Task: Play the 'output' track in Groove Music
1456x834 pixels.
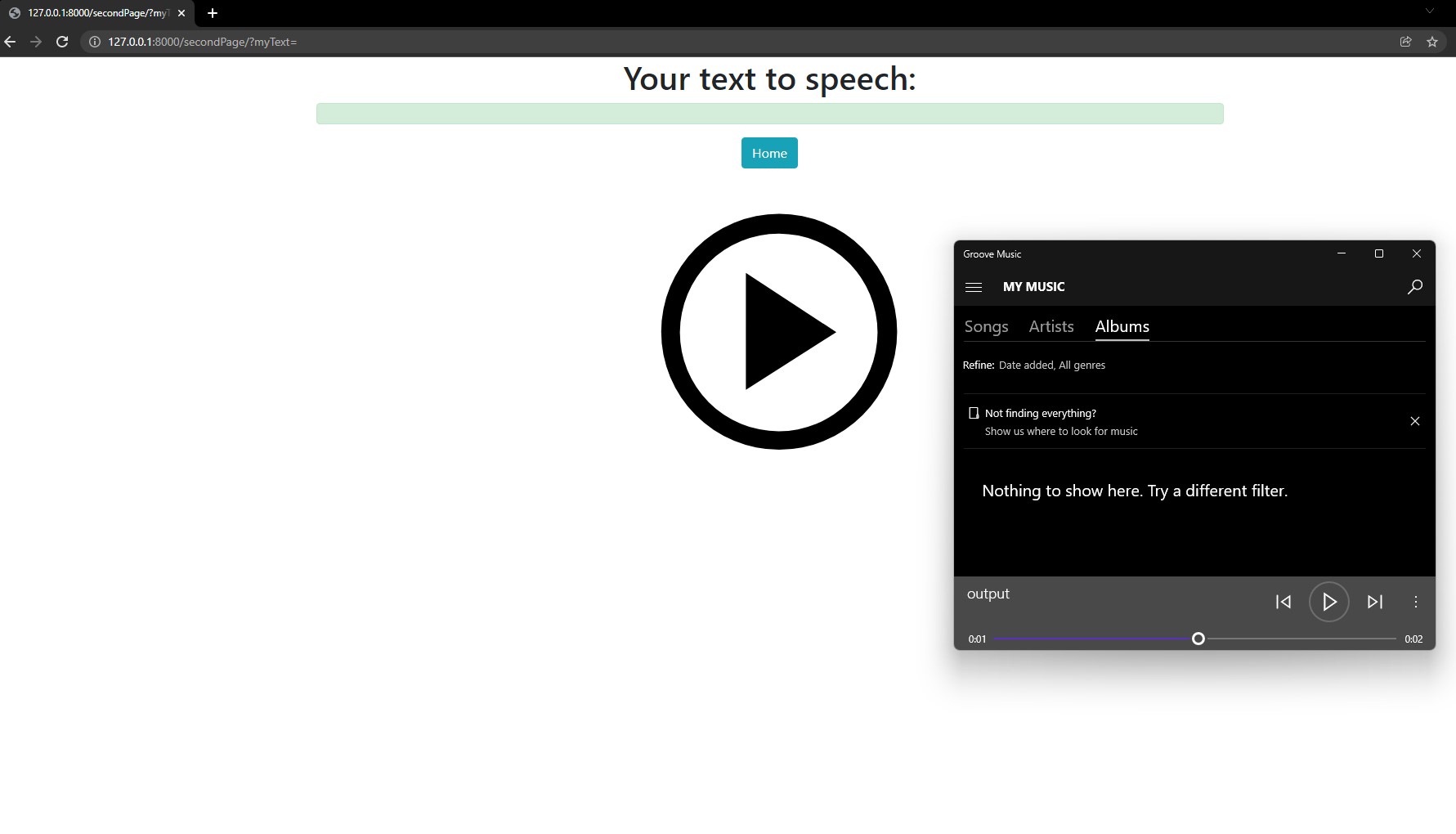Action: pos(1328,602)
